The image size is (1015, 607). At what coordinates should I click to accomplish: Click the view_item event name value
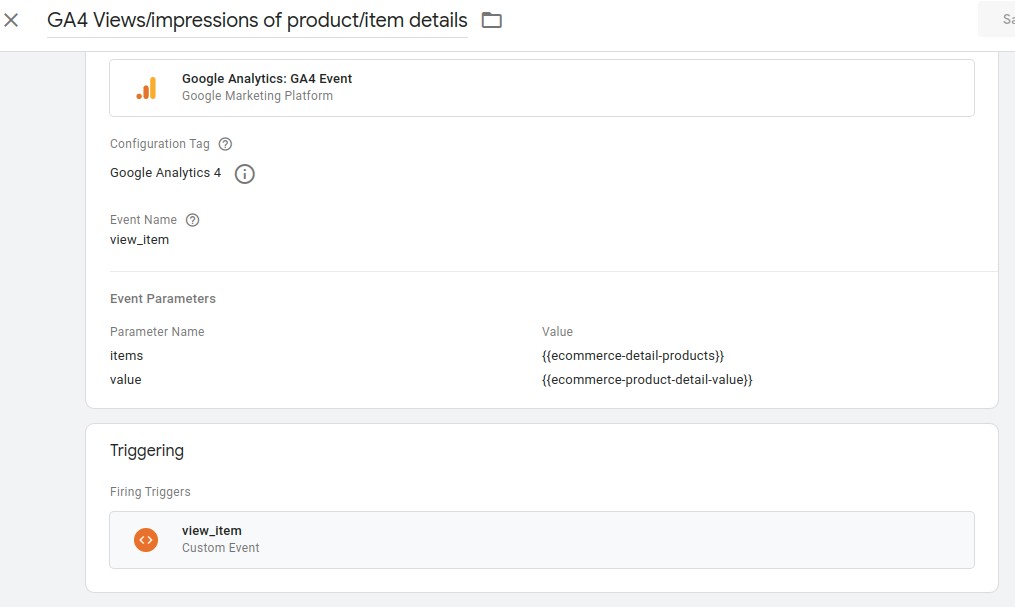pos(139,240)
